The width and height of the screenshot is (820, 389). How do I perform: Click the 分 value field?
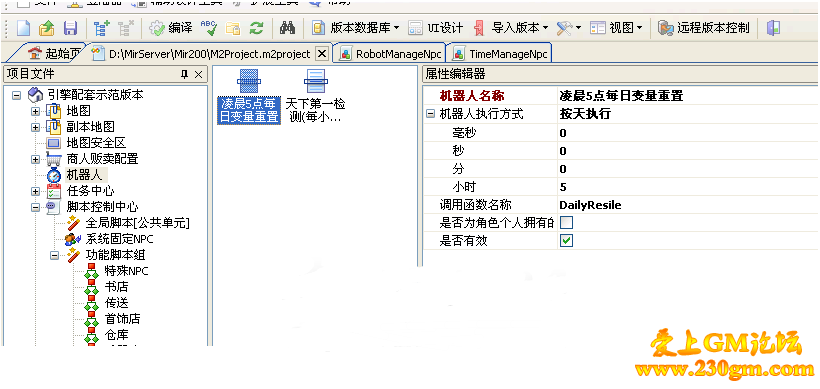(x=688, y=169)
